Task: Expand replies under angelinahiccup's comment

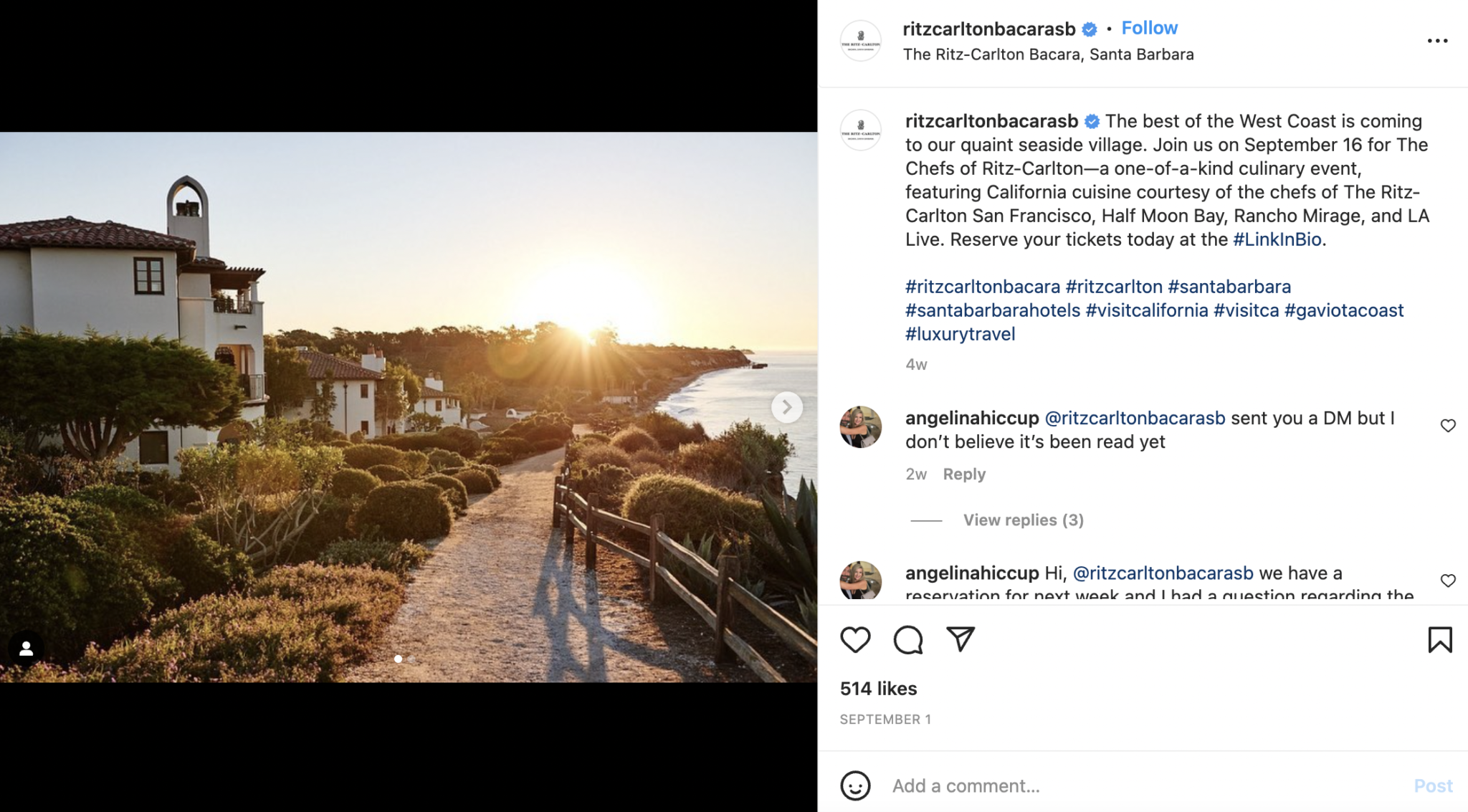Action: (x=1023, y=520)
